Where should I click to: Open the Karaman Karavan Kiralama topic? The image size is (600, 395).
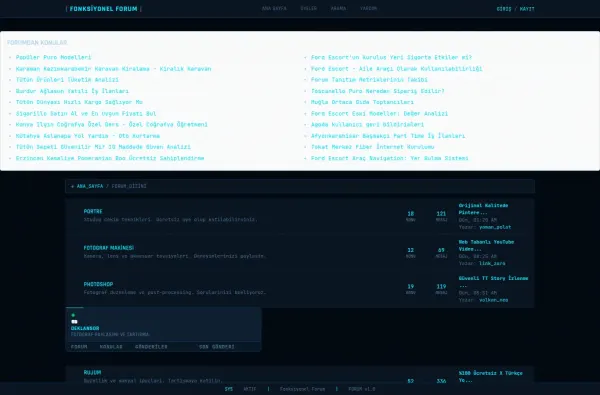[x=113, y=69]
